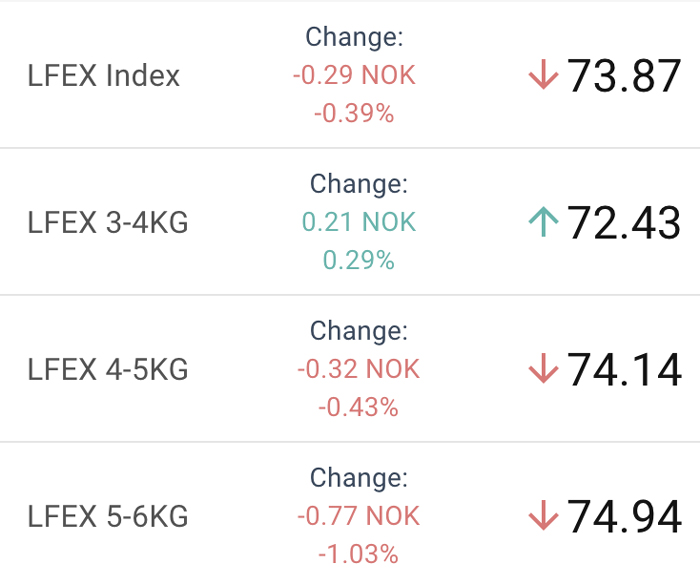The image size is (700, 585).
Task: Click the 72.43 price value
Action: point(624,222)
